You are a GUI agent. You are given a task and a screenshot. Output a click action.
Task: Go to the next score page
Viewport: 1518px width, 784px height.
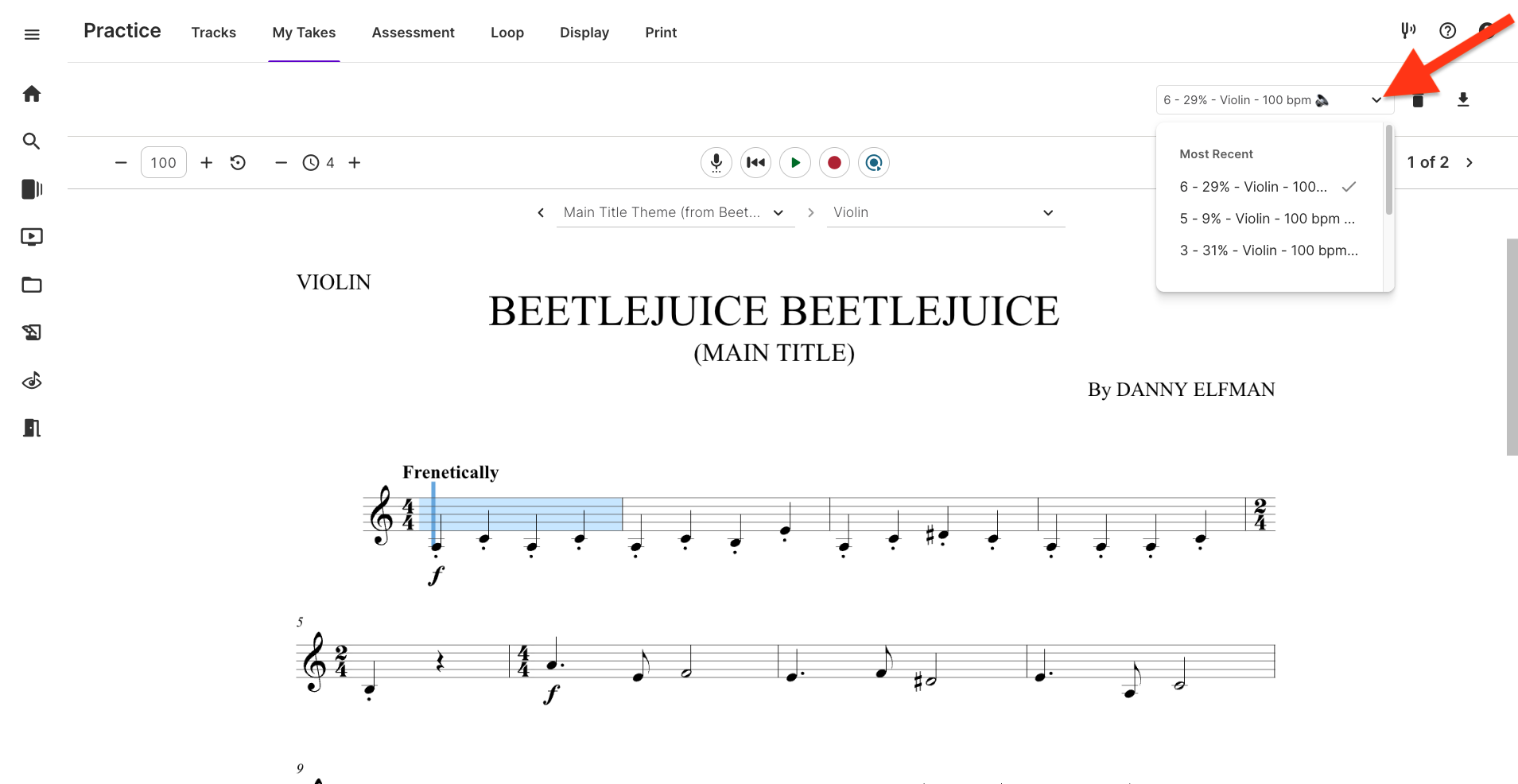point(1469,162)
